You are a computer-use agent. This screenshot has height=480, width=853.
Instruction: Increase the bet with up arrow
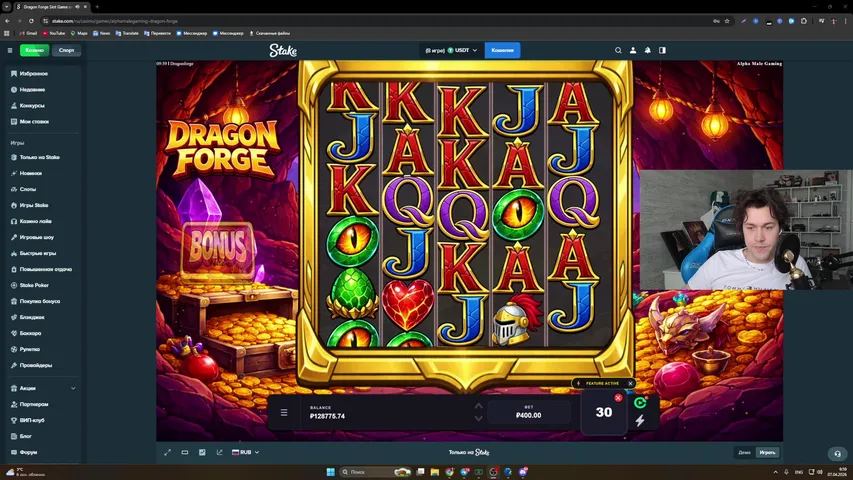pyautogui.click(x=478, y=406)
